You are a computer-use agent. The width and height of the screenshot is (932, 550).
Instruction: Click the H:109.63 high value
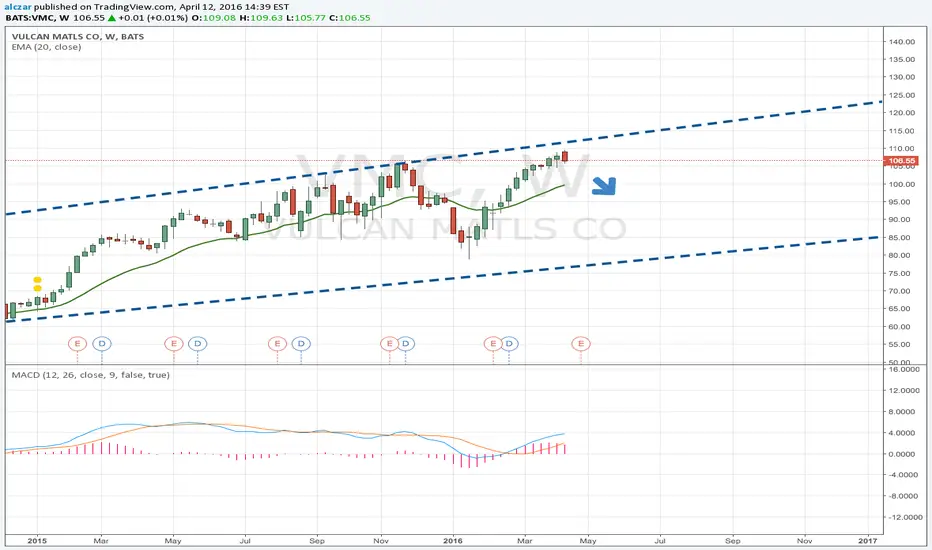[261, 18]
